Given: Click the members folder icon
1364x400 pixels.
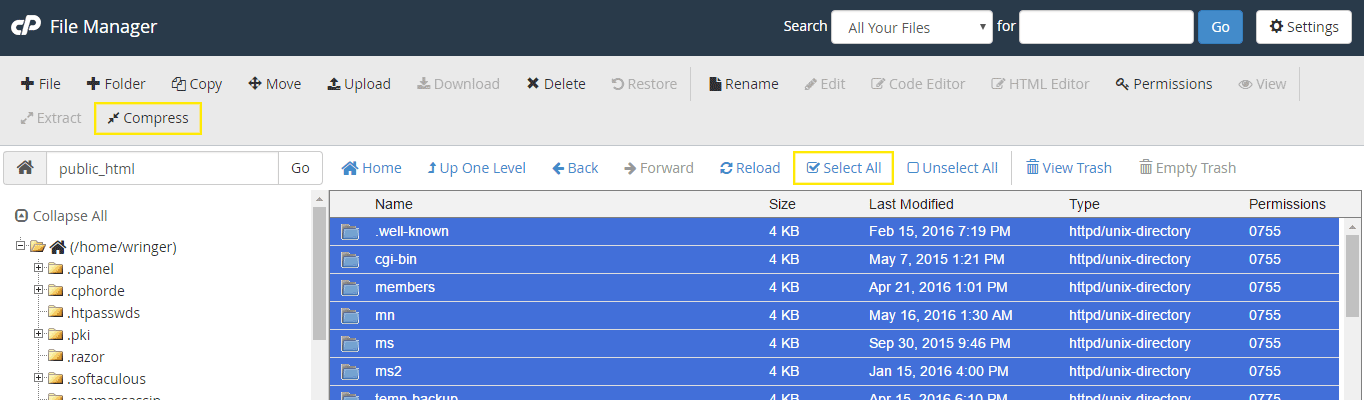Looking at the screenshot, I should pos(350,287).
